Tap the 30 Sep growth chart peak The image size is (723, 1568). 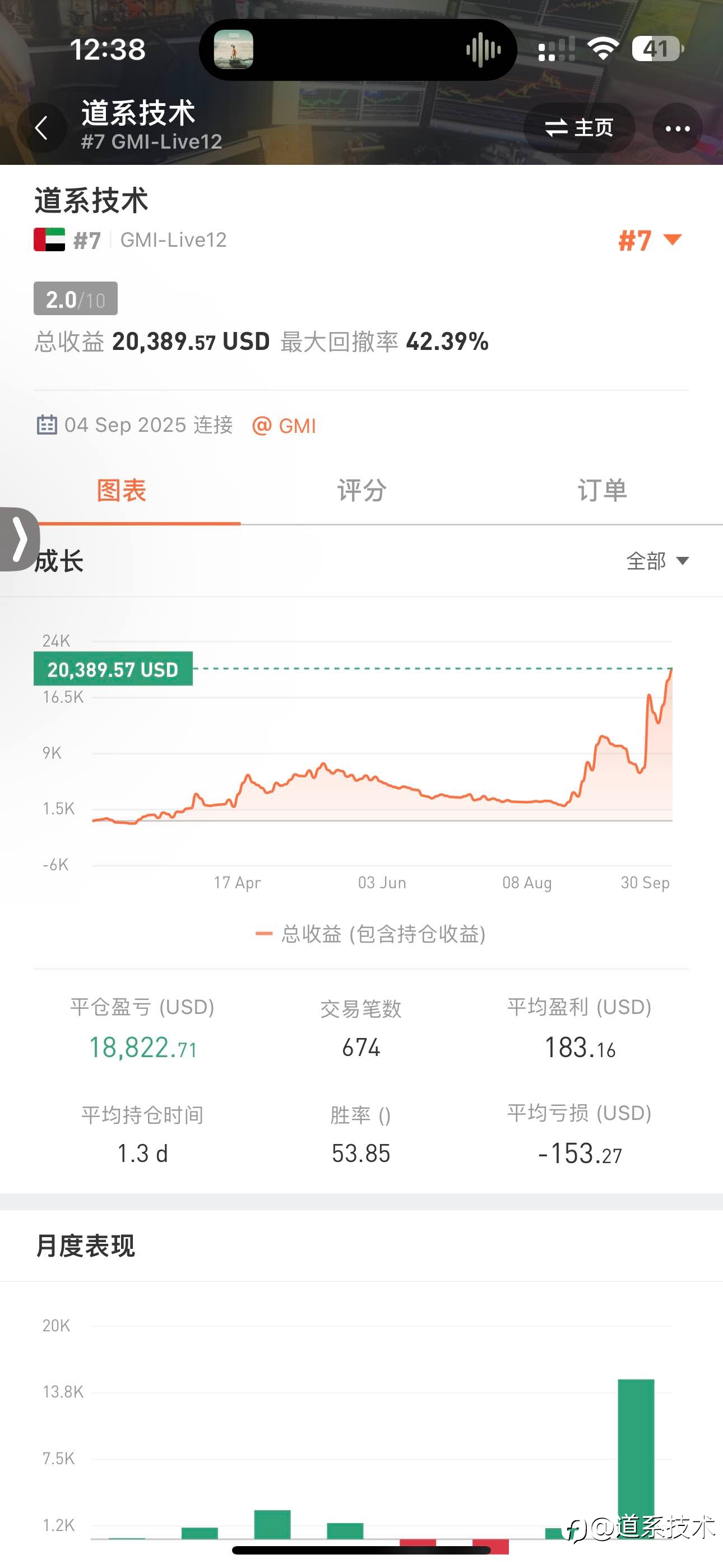pos(671,670)
